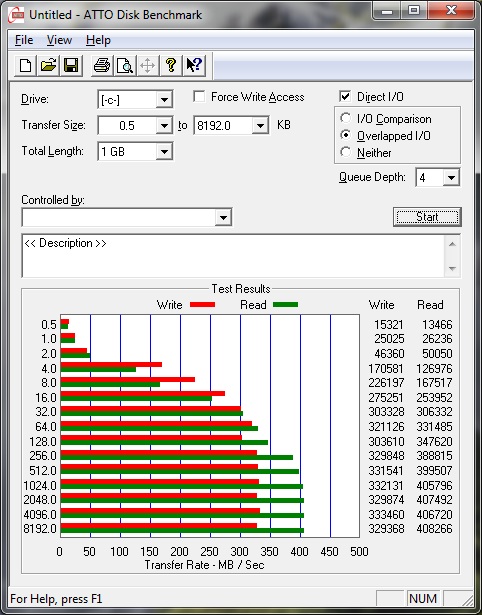Viewport: 482px width, 615px height.
Task: Click the Start benchmark button
Action: [x=427, y=217]
